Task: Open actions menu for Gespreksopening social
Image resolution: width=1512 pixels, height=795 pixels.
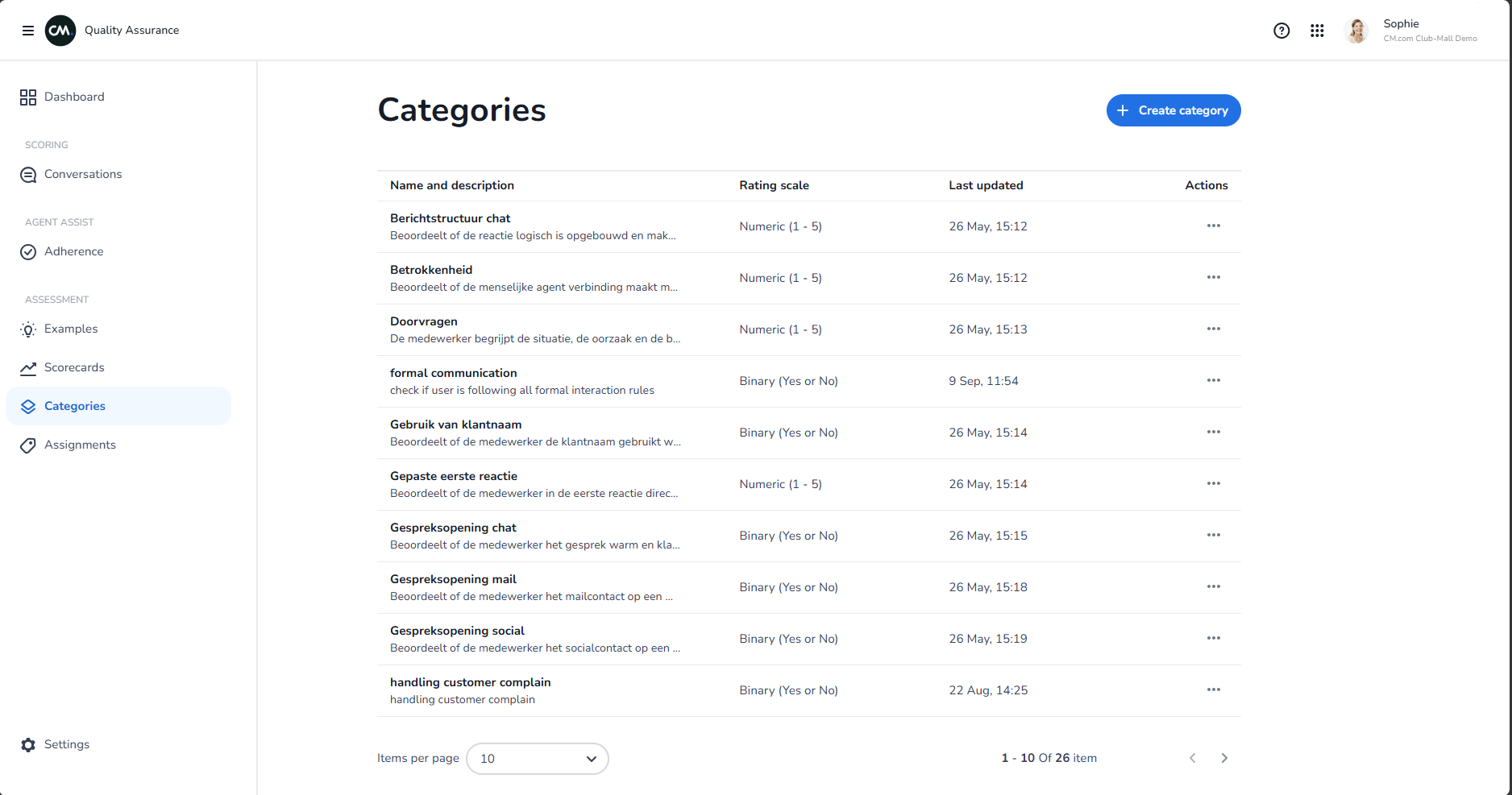Action: pyautogui.click(x=1214, y=638)
